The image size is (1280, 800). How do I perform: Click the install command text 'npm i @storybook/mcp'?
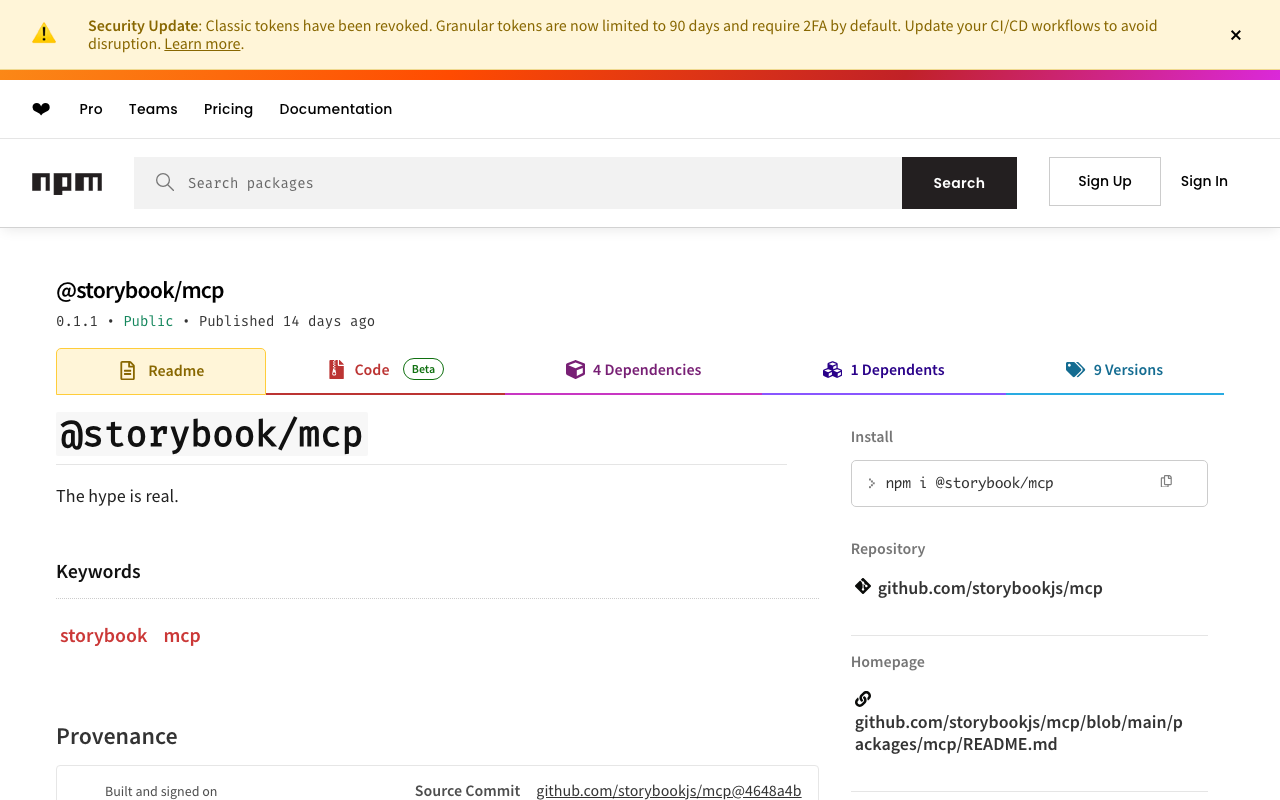(x=969, y=483)
